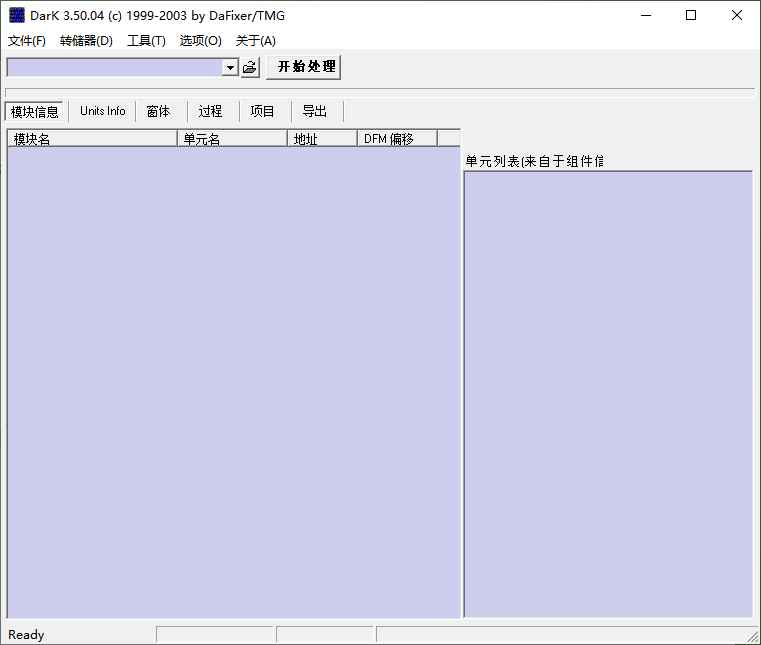Click the DarK application icon in title bar

pos(17,16)
